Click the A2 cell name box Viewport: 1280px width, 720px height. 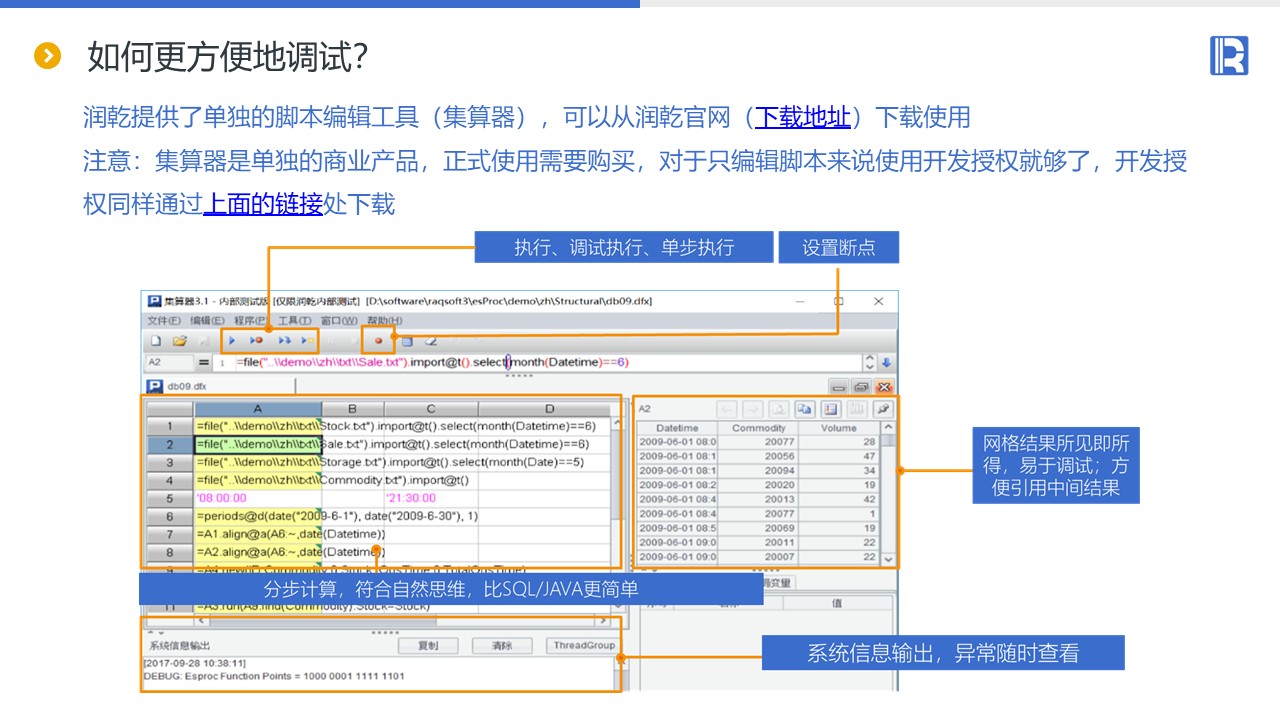tap(167, 362)
